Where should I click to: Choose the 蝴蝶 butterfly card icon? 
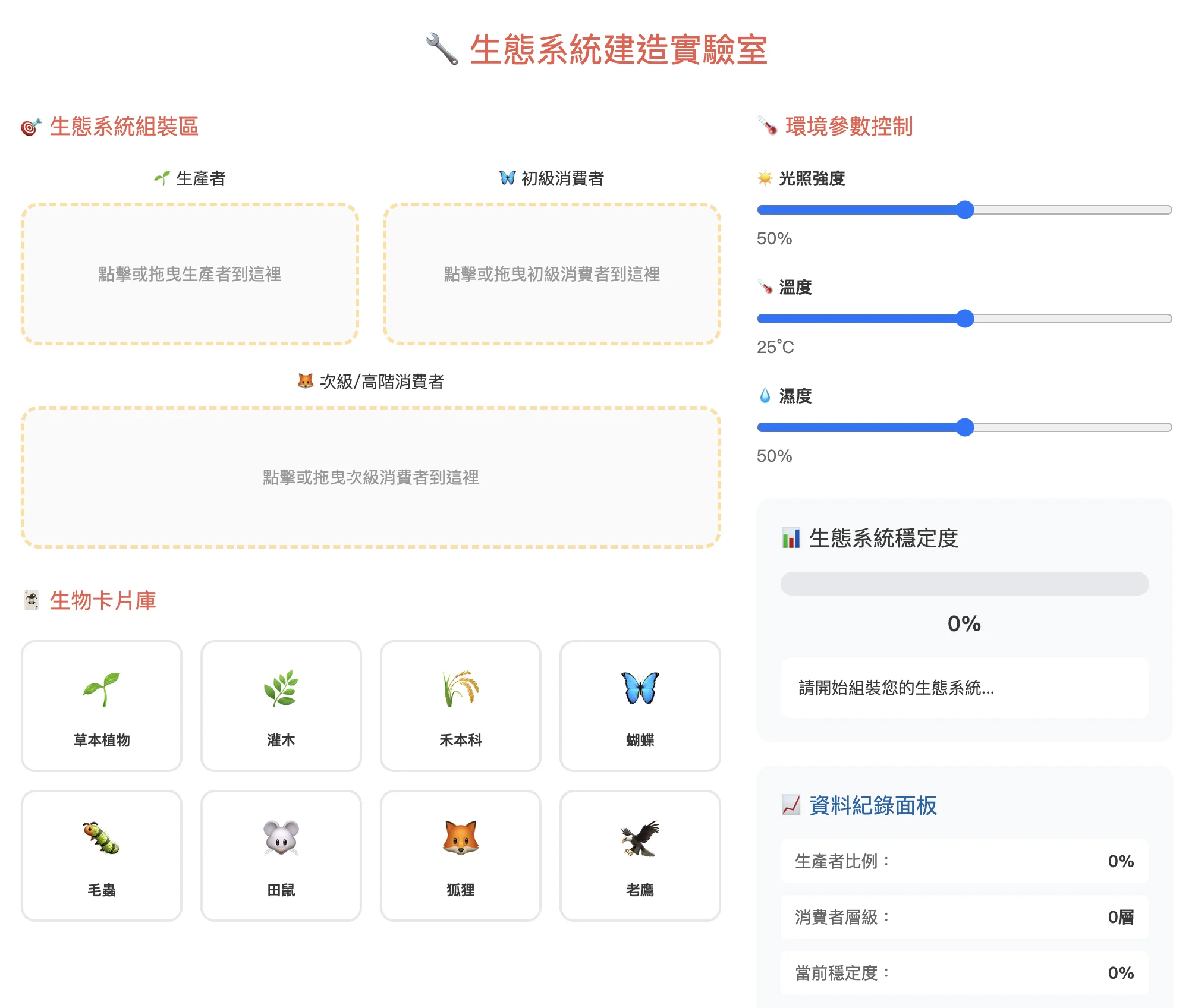point(640,689)
